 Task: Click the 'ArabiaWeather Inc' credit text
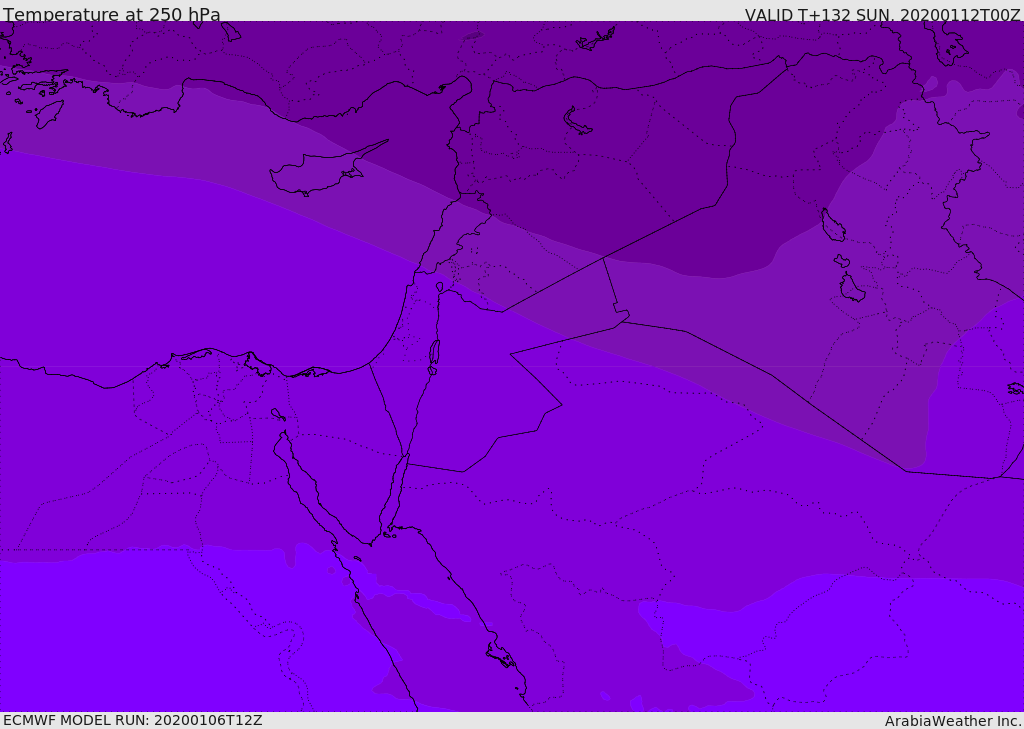[x=952, y=721]
